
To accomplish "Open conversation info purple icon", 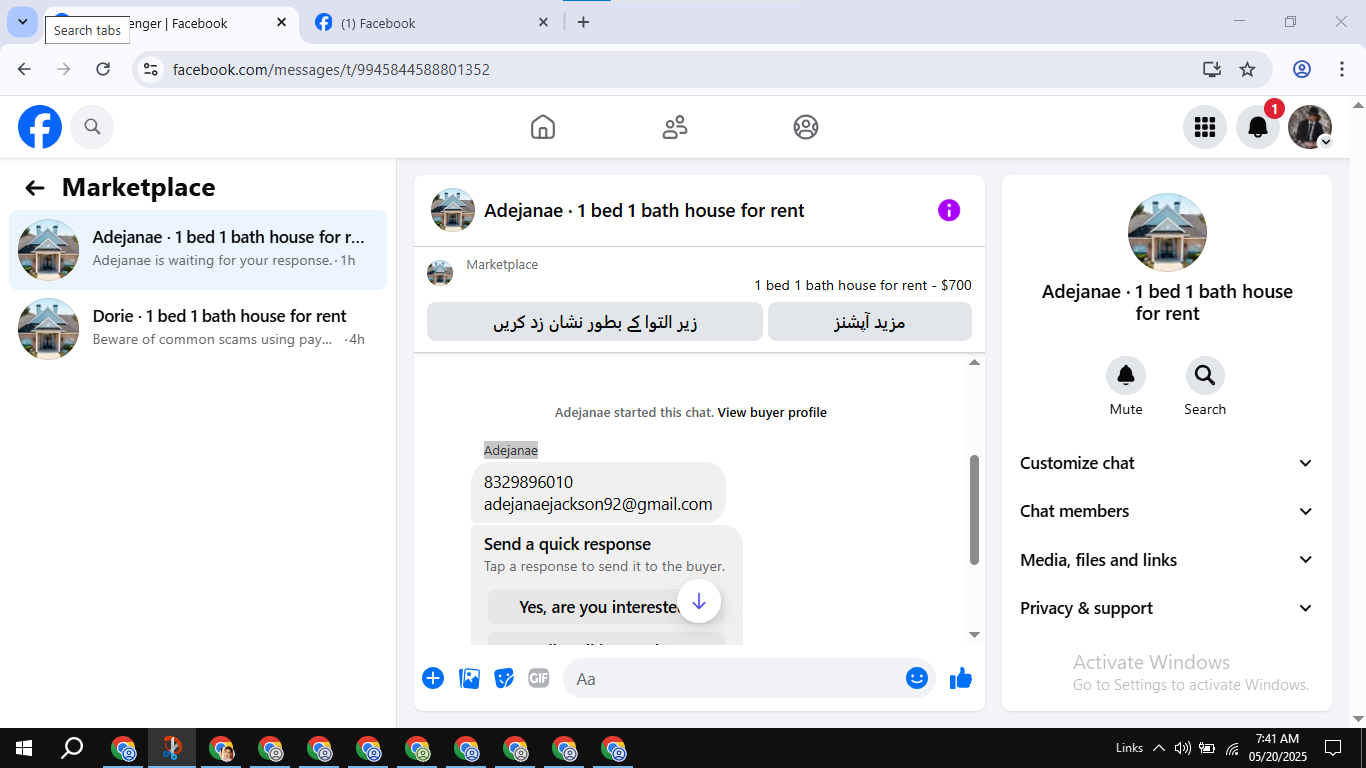I will pos(949,210).
